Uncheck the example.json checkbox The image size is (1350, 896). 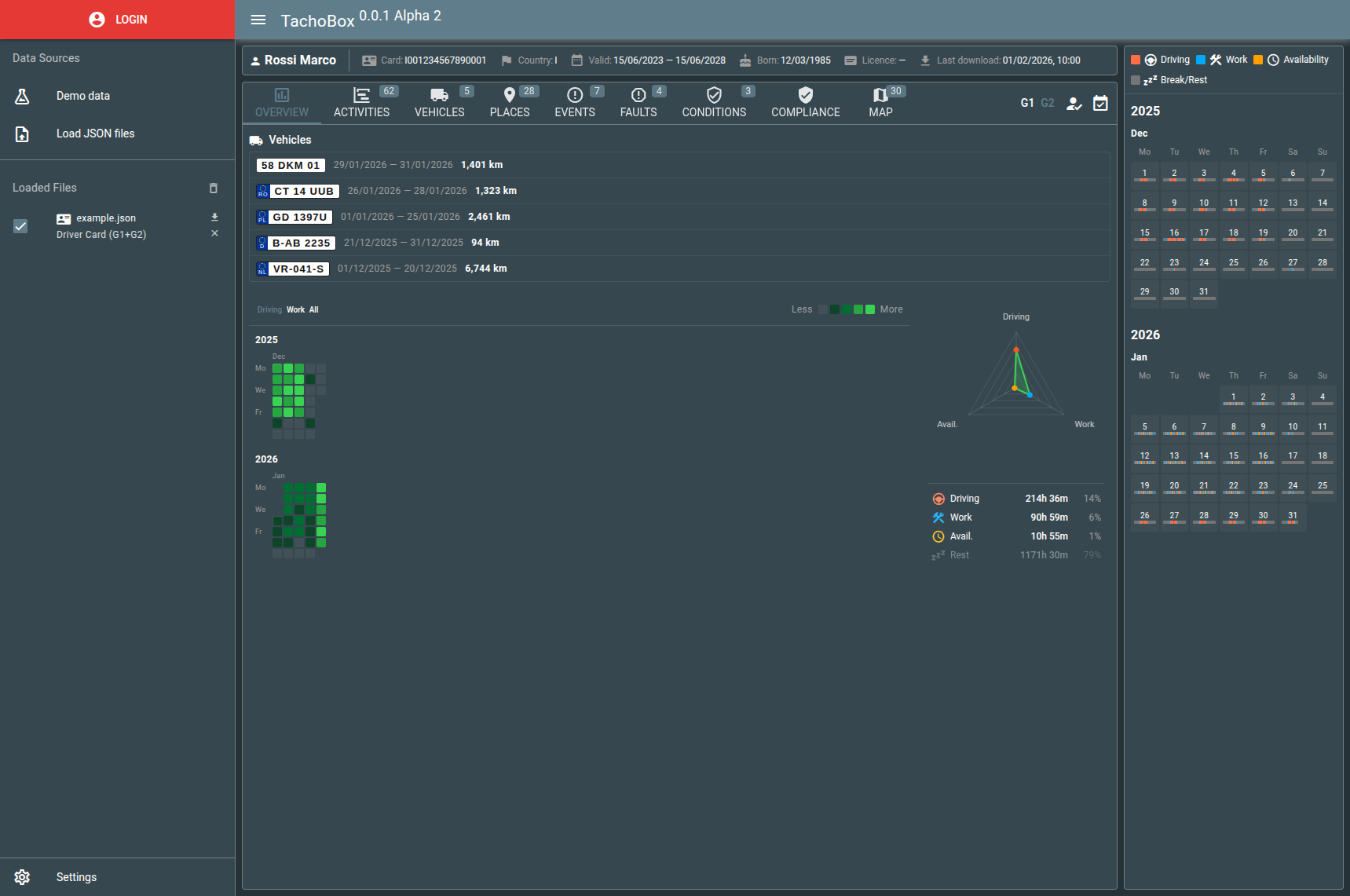pyautogui.click(x=21, y=226)
